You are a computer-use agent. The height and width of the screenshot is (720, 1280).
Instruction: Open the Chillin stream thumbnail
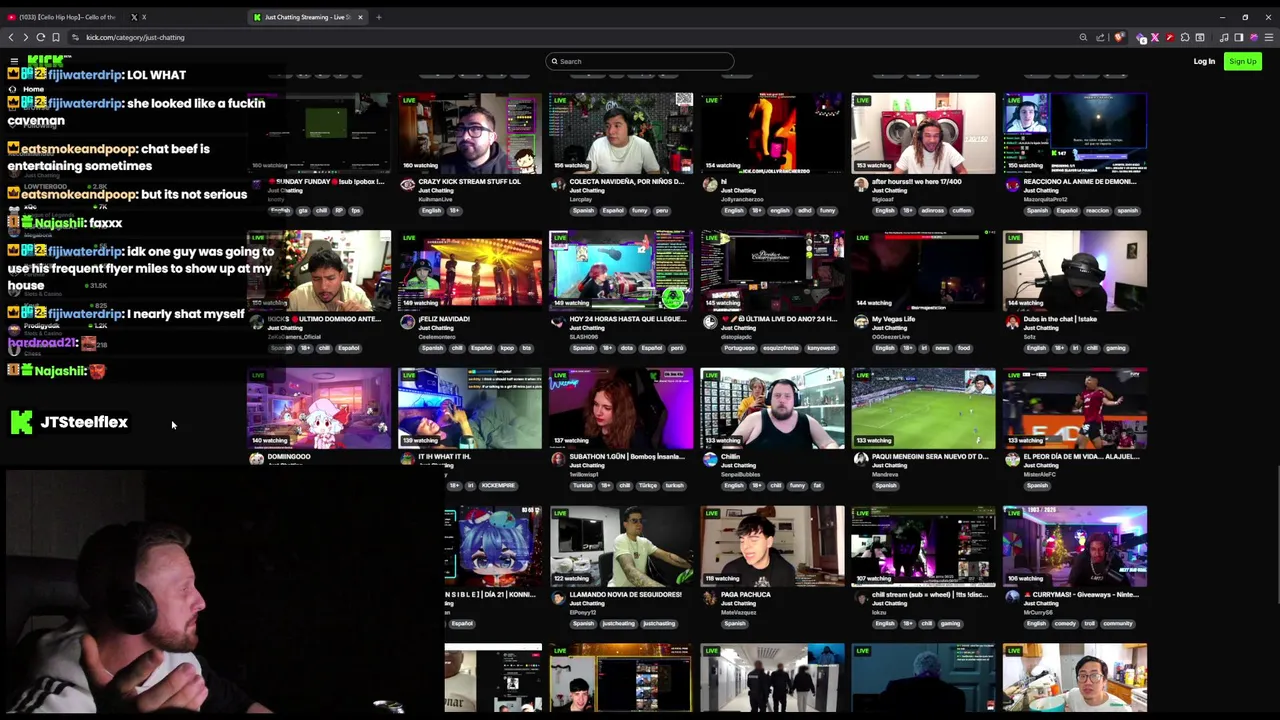(772, 408)
